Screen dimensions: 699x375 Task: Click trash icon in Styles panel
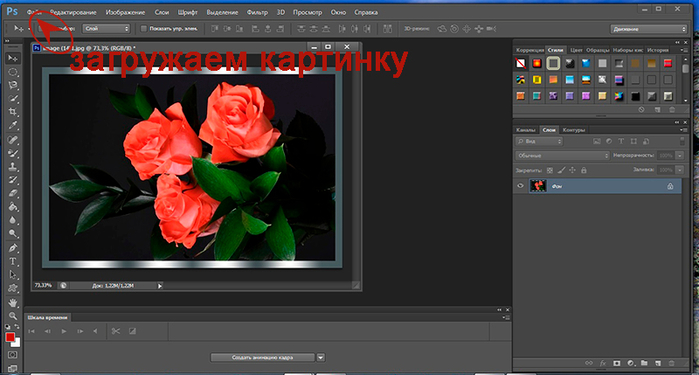click(672, 110)
